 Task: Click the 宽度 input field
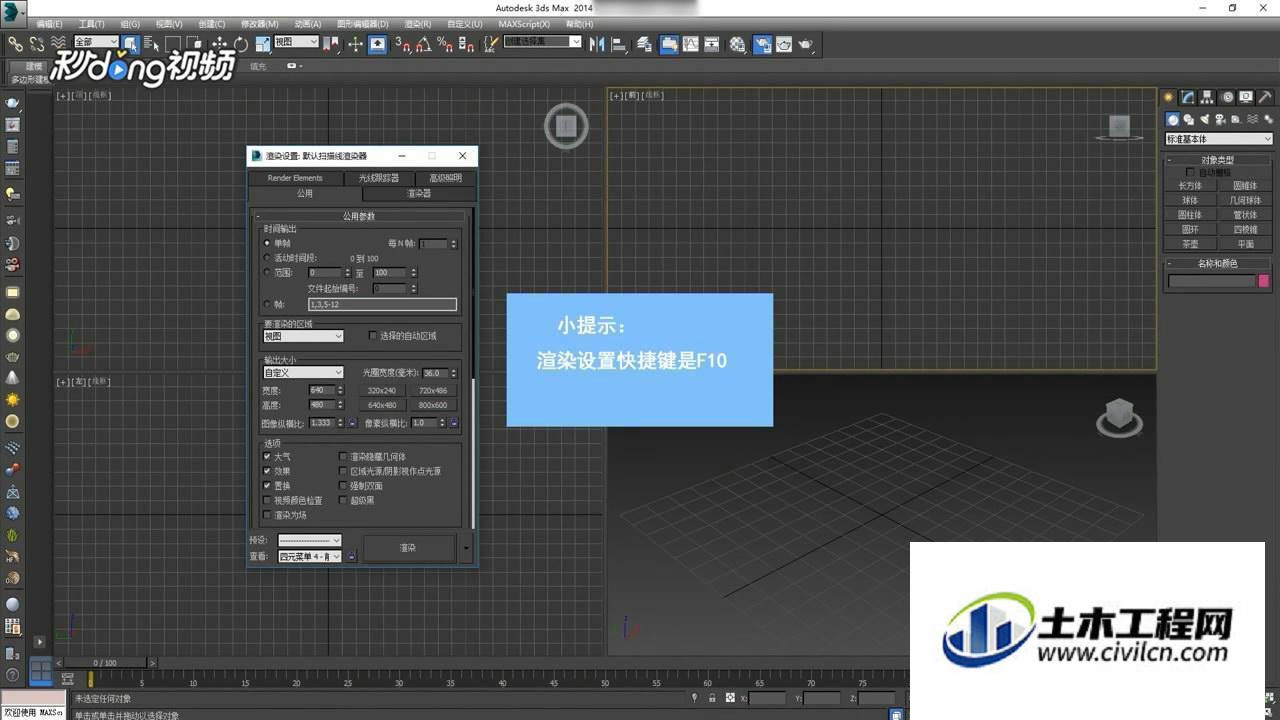pos(322,390)
